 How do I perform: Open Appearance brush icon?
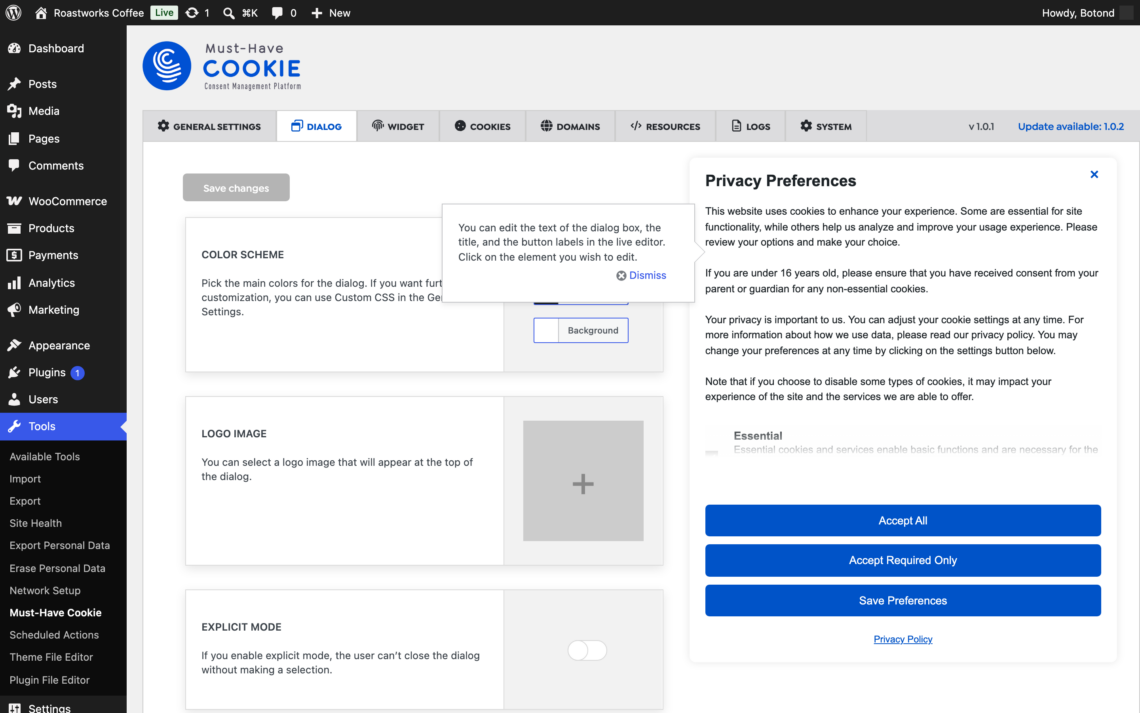point(15,345)
